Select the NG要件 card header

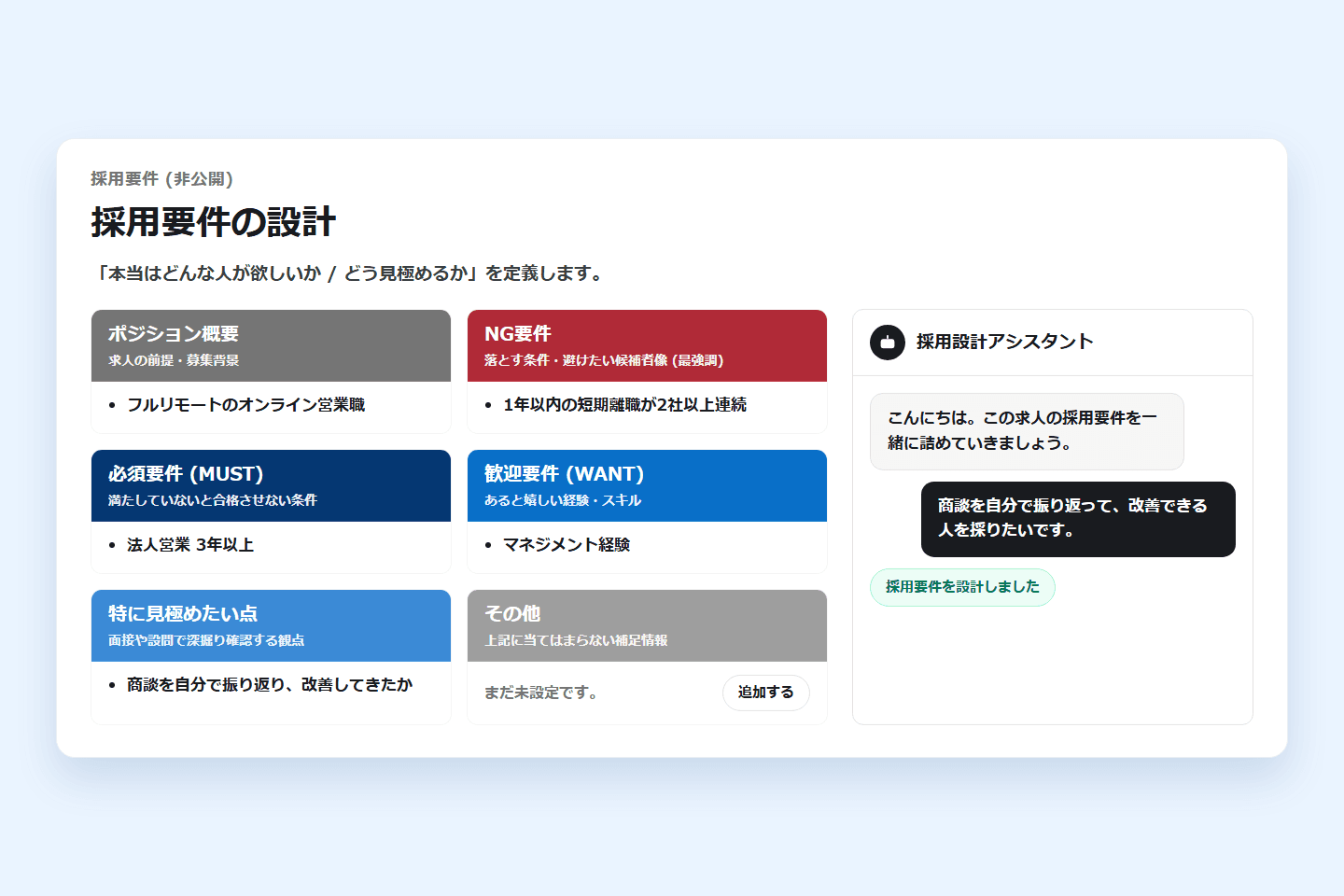pos(647,346)
